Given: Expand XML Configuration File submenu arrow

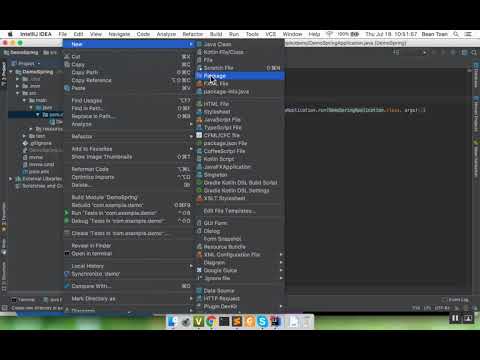Looking at the screenshot, I should point(281,254).
